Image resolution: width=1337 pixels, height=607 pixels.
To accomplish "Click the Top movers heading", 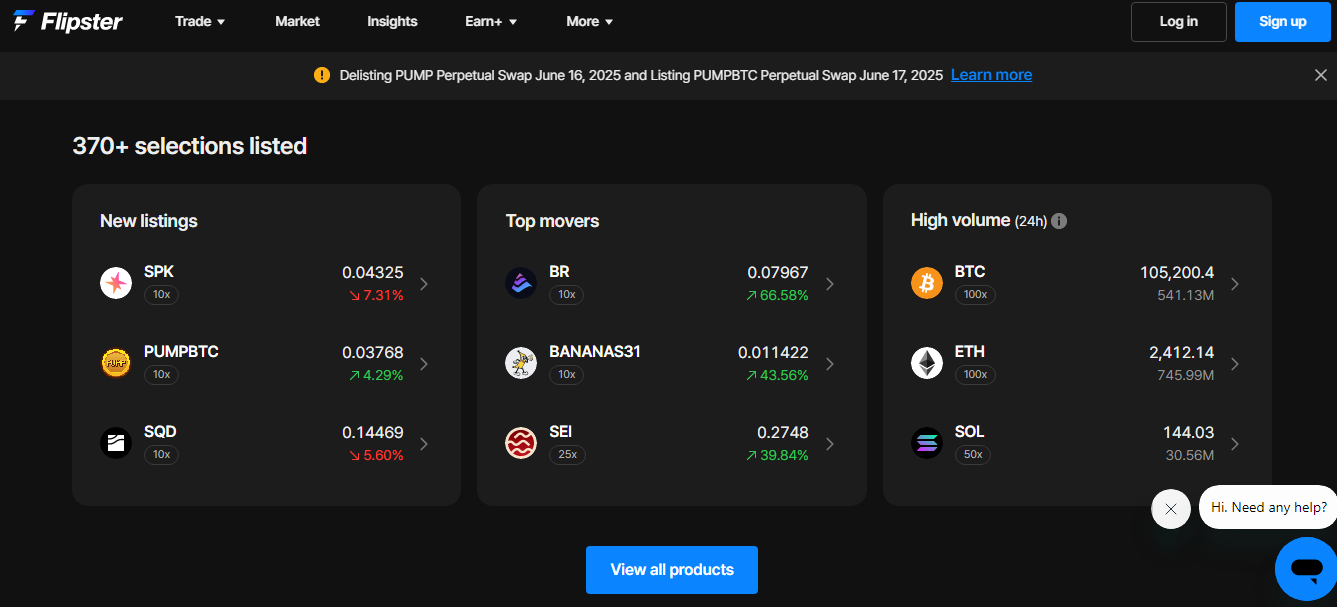I will [x=552, y=221].
